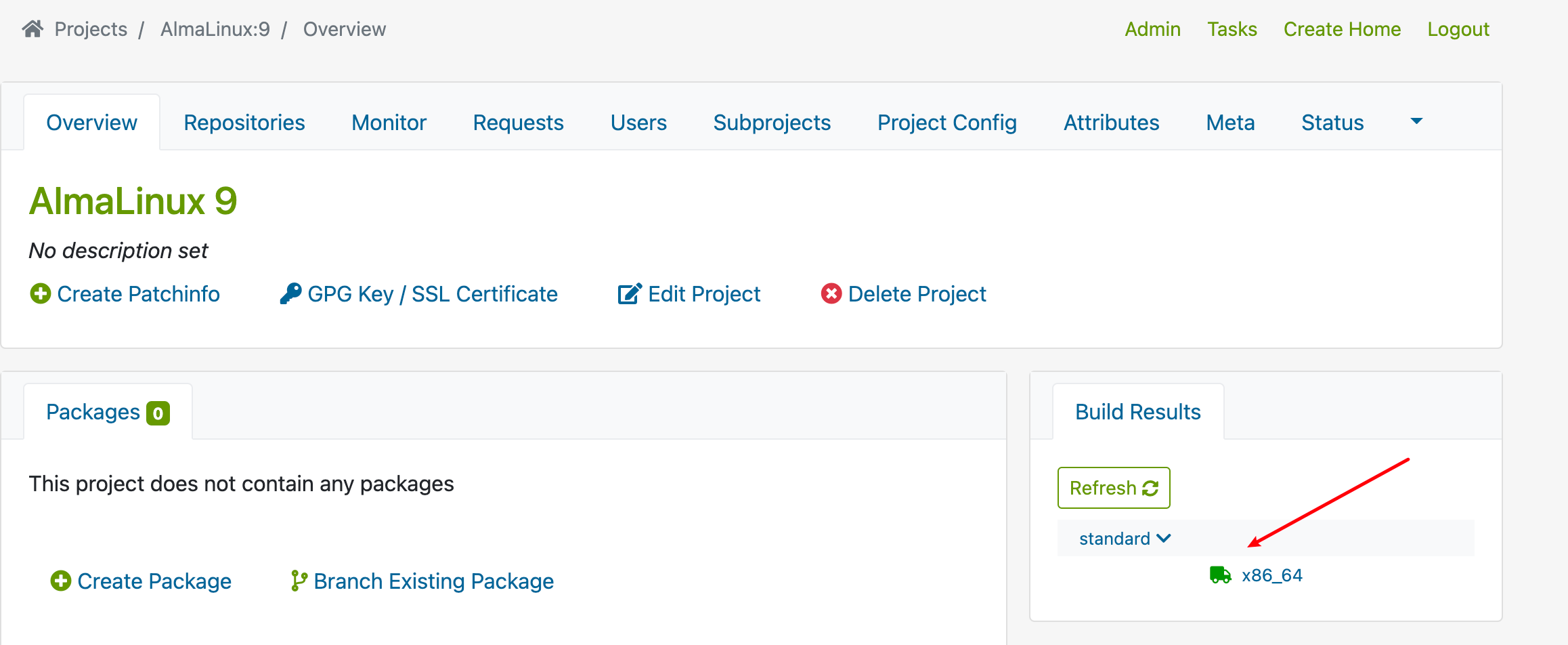Image resolution: width=1568 pixels, height=645 pixels.
Task: Select the Subprojects tab
Action: pos(772,123)
